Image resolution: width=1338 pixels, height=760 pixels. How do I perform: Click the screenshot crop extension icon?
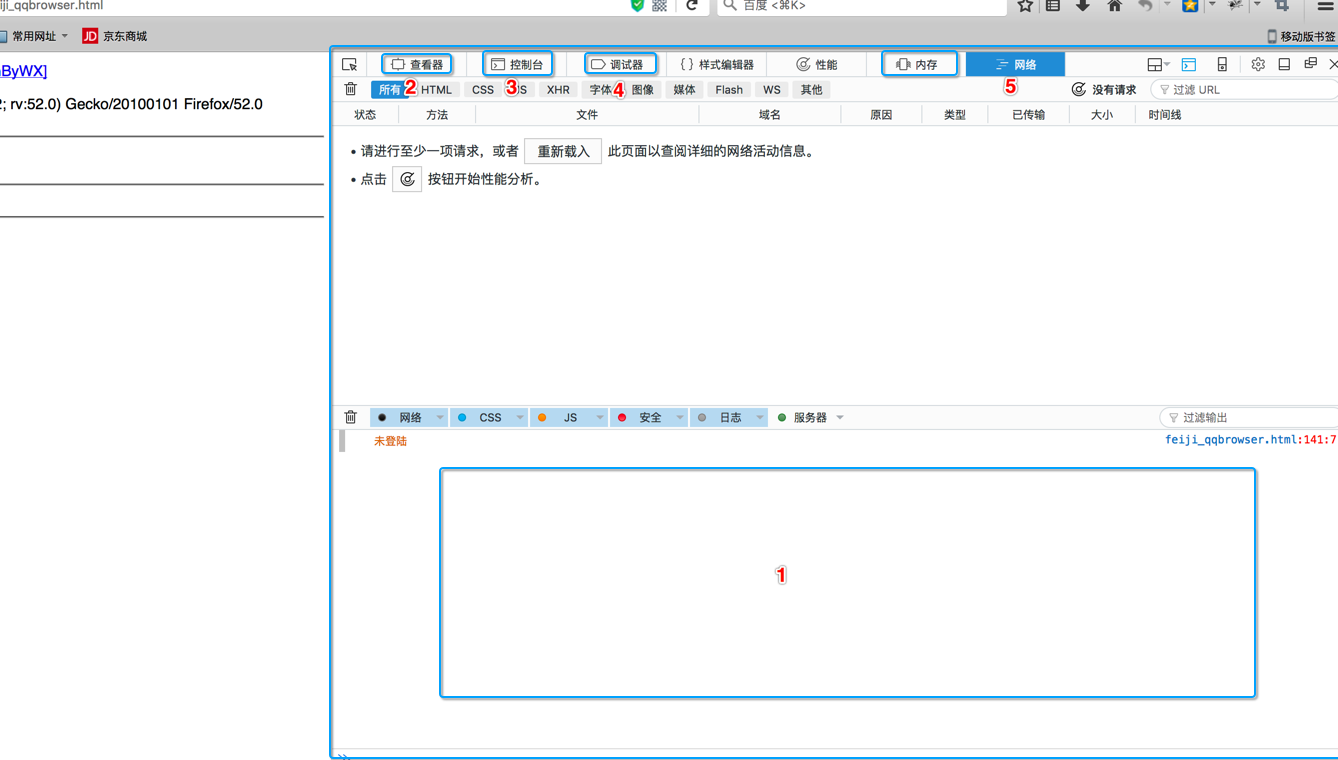[x=1282, y=6]
